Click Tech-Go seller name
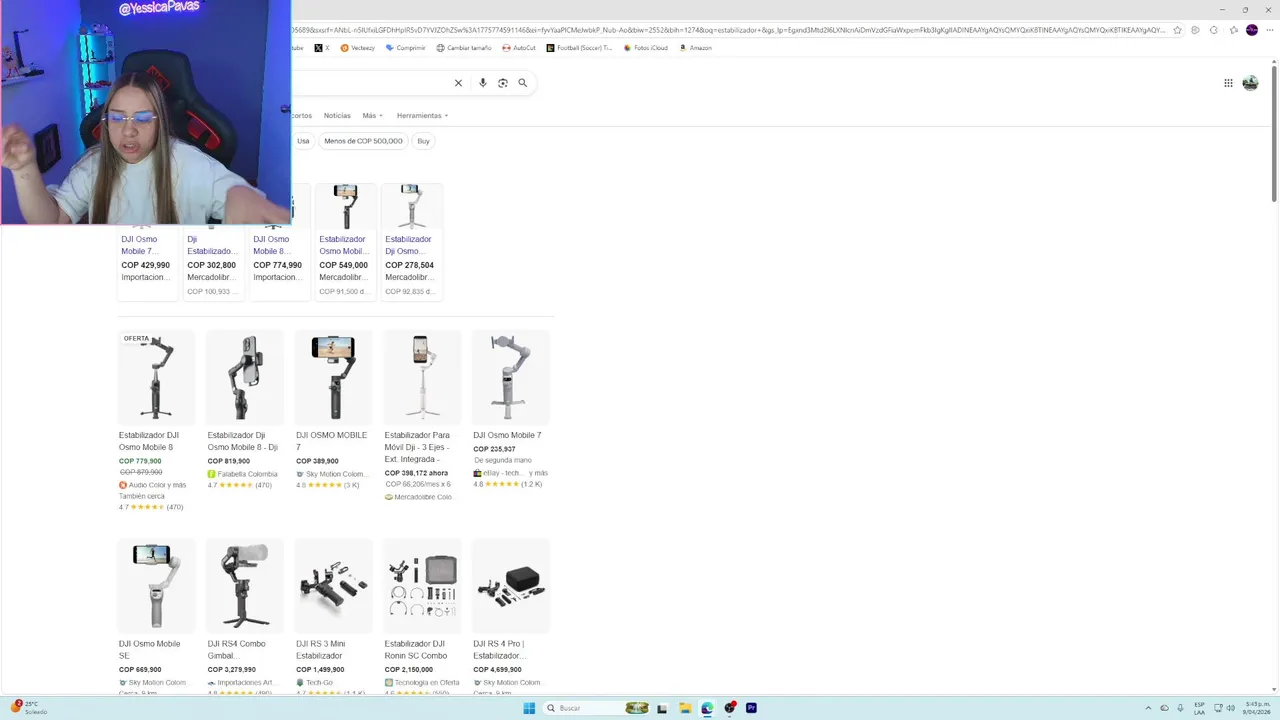This screenshot has width=1280, height=720. click(x=320, y=683)
